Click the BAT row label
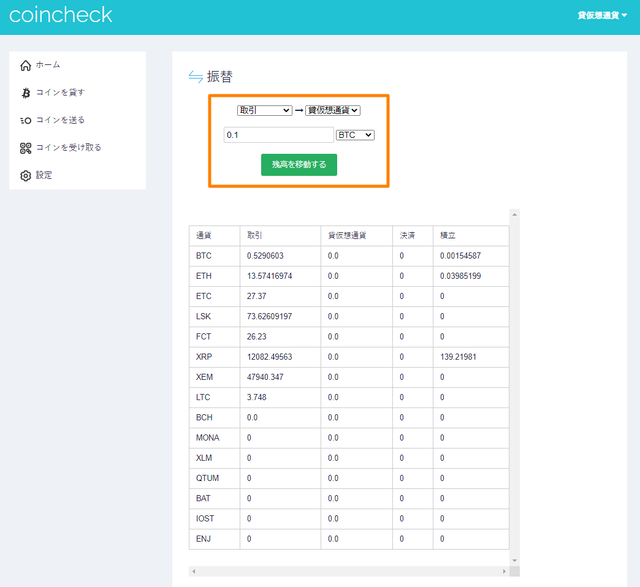 [x=203, y=498]
